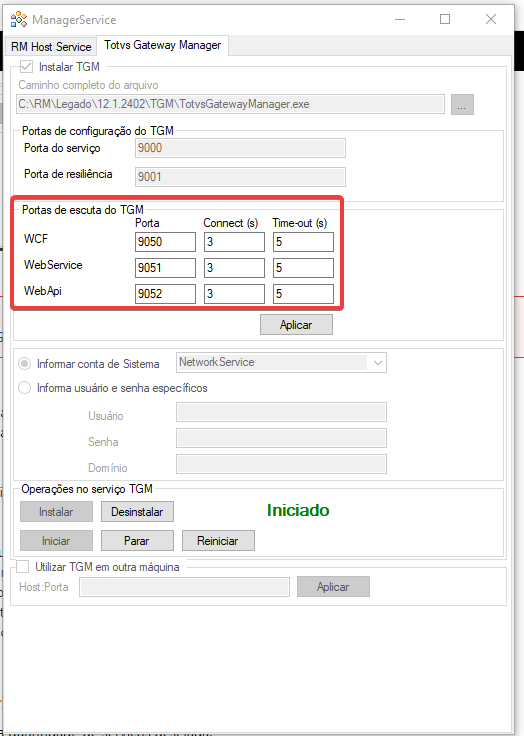Click the WebService Time-out (s) field
The height and width of the screenshot is (736, 524).
click(303, 268)
